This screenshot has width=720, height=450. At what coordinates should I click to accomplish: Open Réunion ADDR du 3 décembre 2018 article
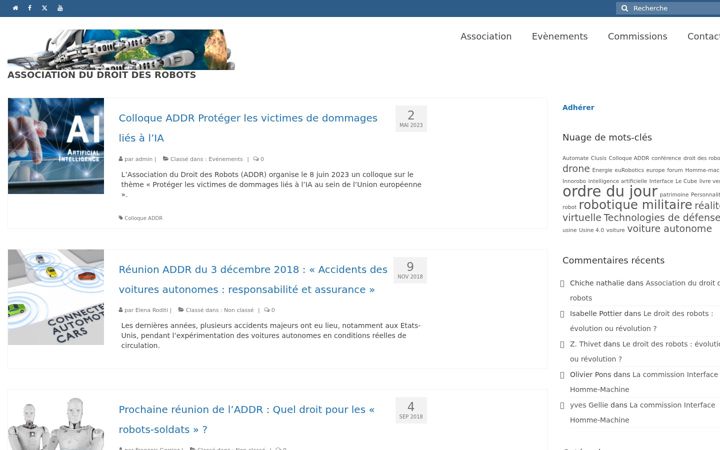coord(253,279)
